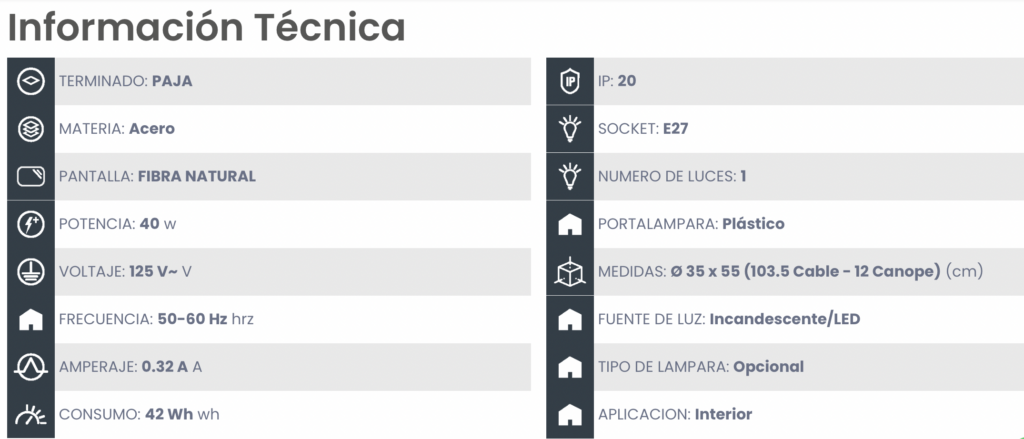Click the PORTALAMPARA house icon

(570, 225)
